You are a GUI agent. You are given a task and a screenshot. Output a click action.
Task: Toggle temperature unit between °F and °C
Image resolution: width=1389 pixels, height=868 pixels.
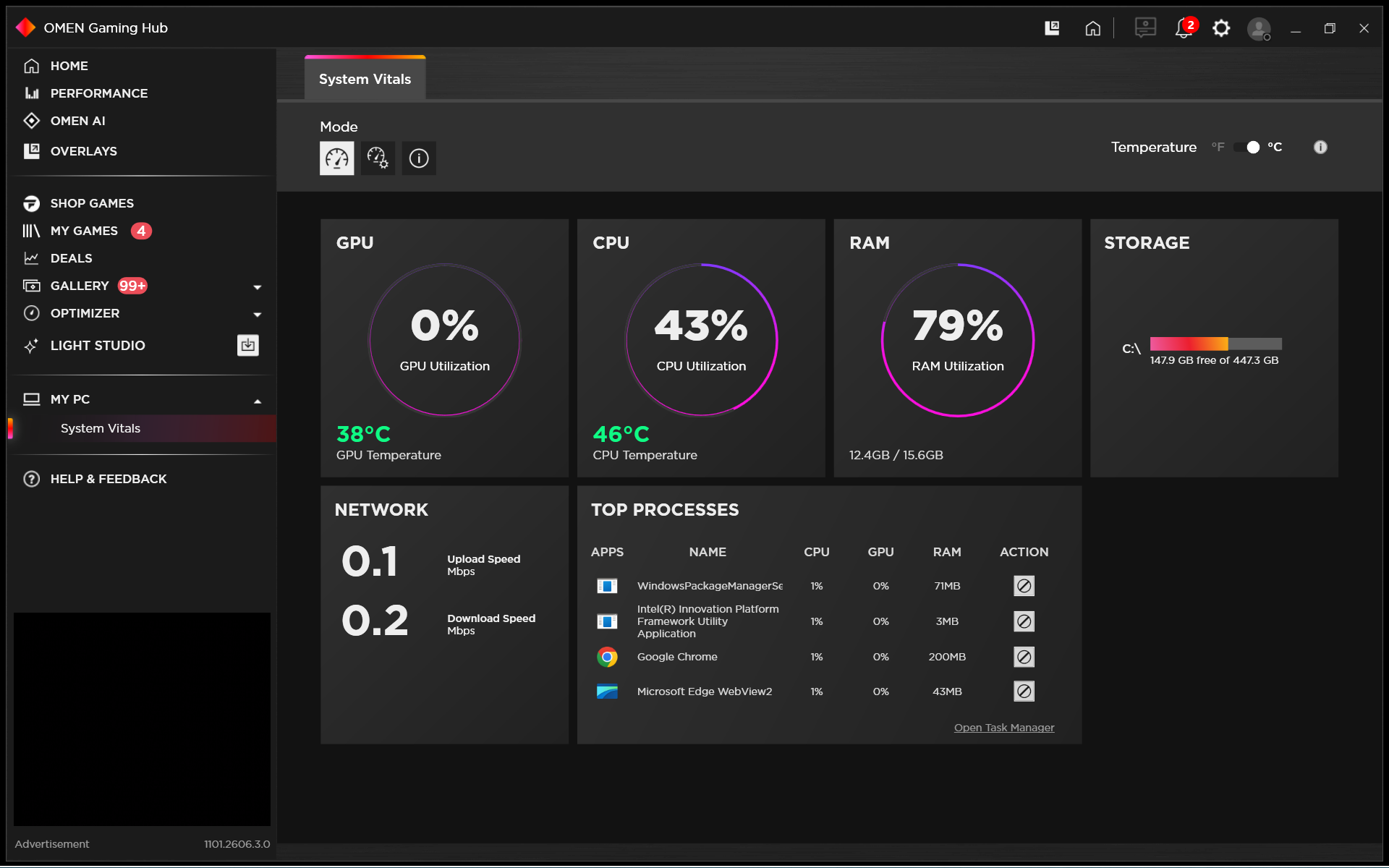[x=1247, y=147]
